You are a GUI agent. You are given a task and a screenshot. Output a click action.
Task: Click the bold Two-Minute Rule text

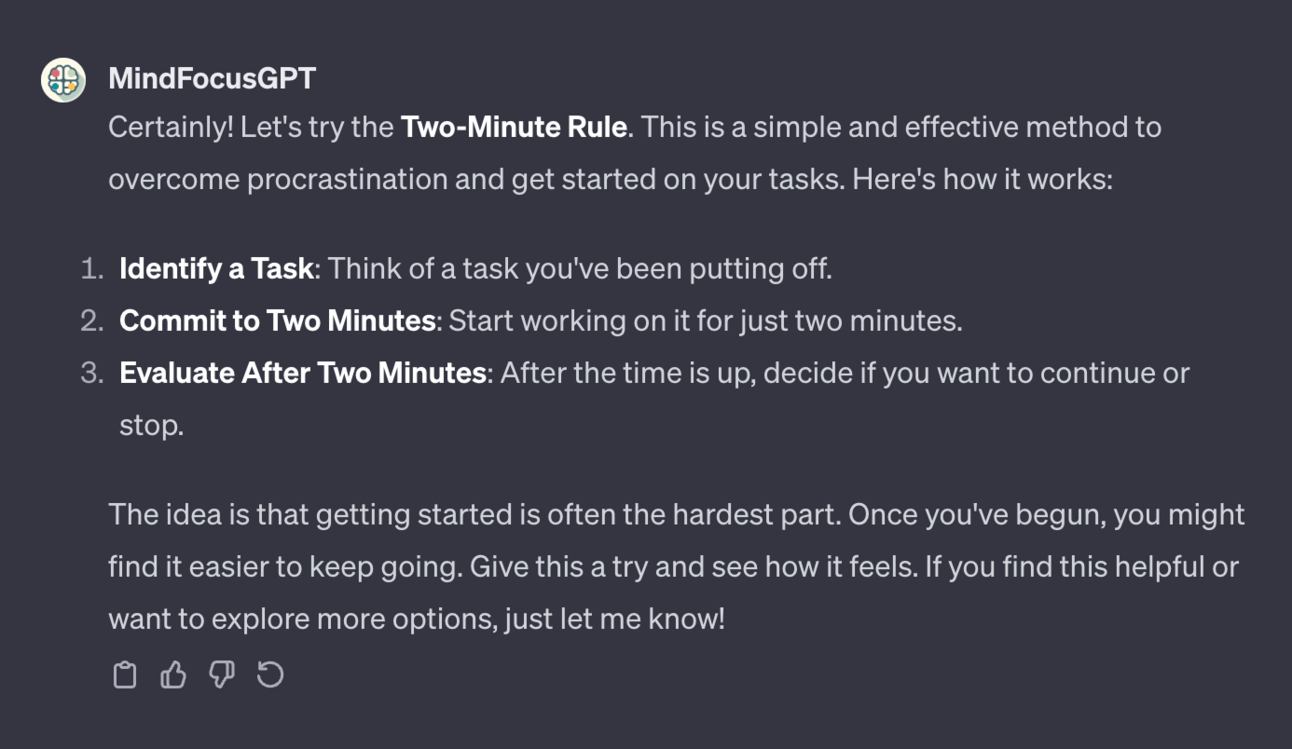(x=514, y=128)
